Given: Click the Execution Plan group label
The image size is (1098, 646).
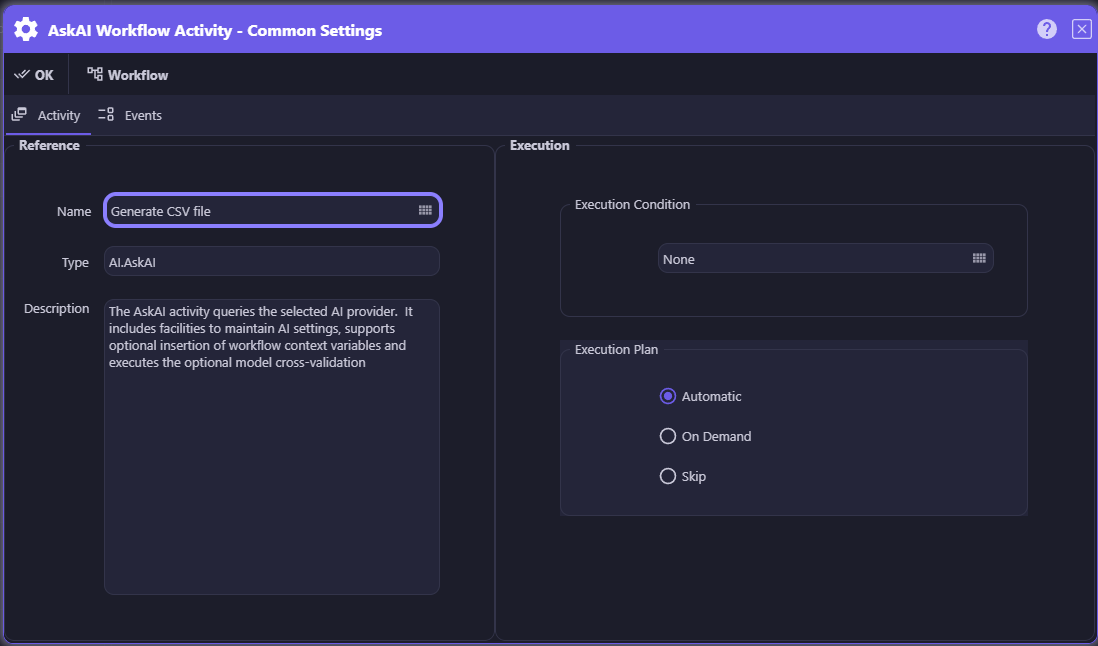Looking at the screenshot, I should [x=616, y=349].
